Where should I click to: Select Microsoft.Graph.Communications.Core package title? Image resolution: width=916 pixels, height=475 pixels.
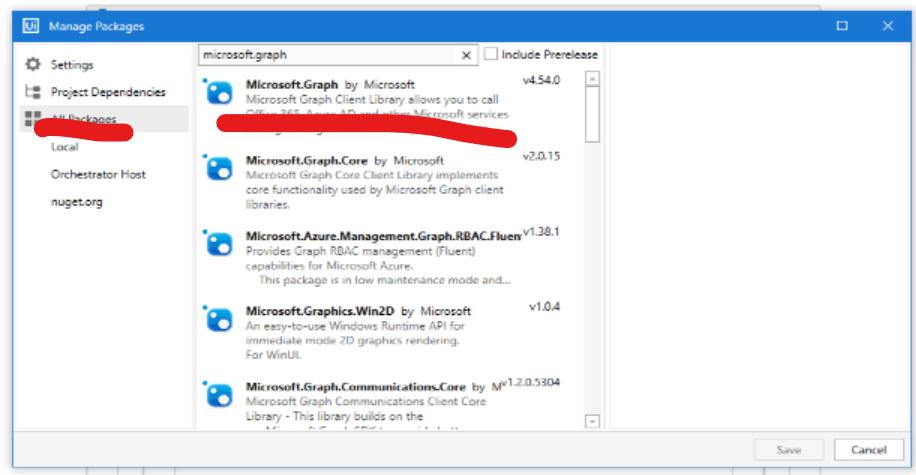tap(356, 387)
